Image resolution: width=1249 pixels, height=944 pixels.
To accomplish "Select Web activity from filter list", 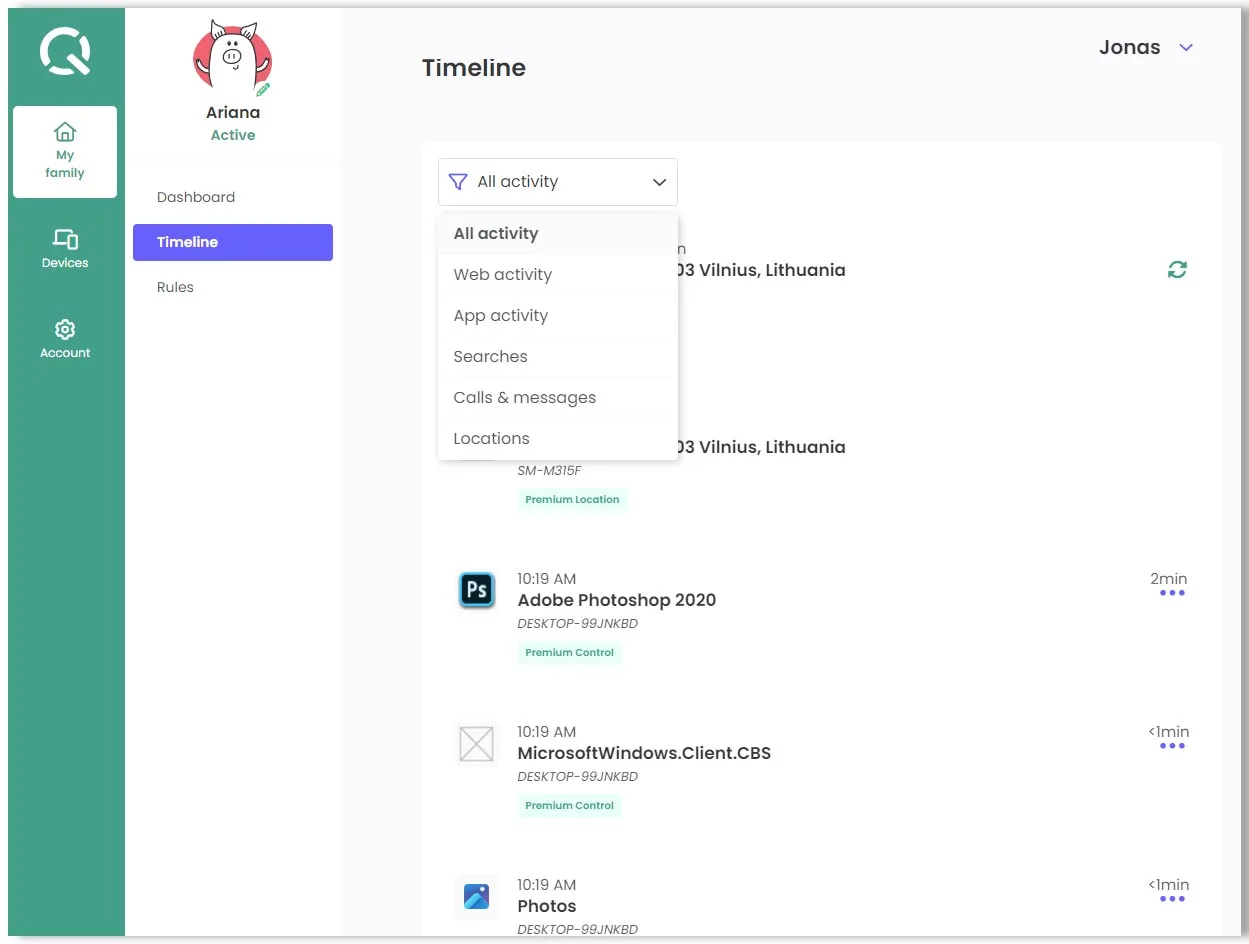I will click(502, 275).
